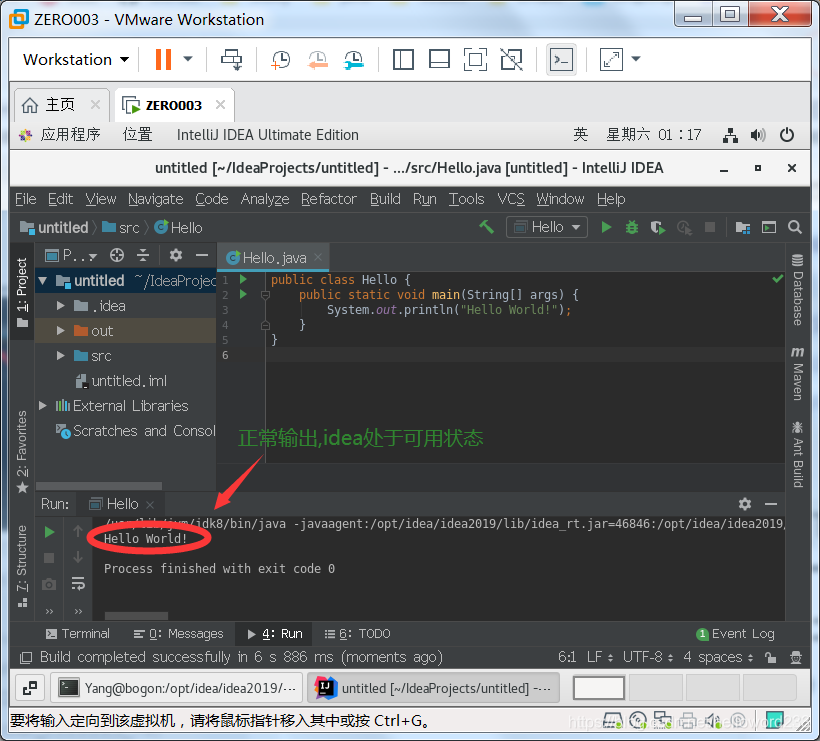Click the camera dump threads icon
This screenshot has height=741, width=820.
49,584
